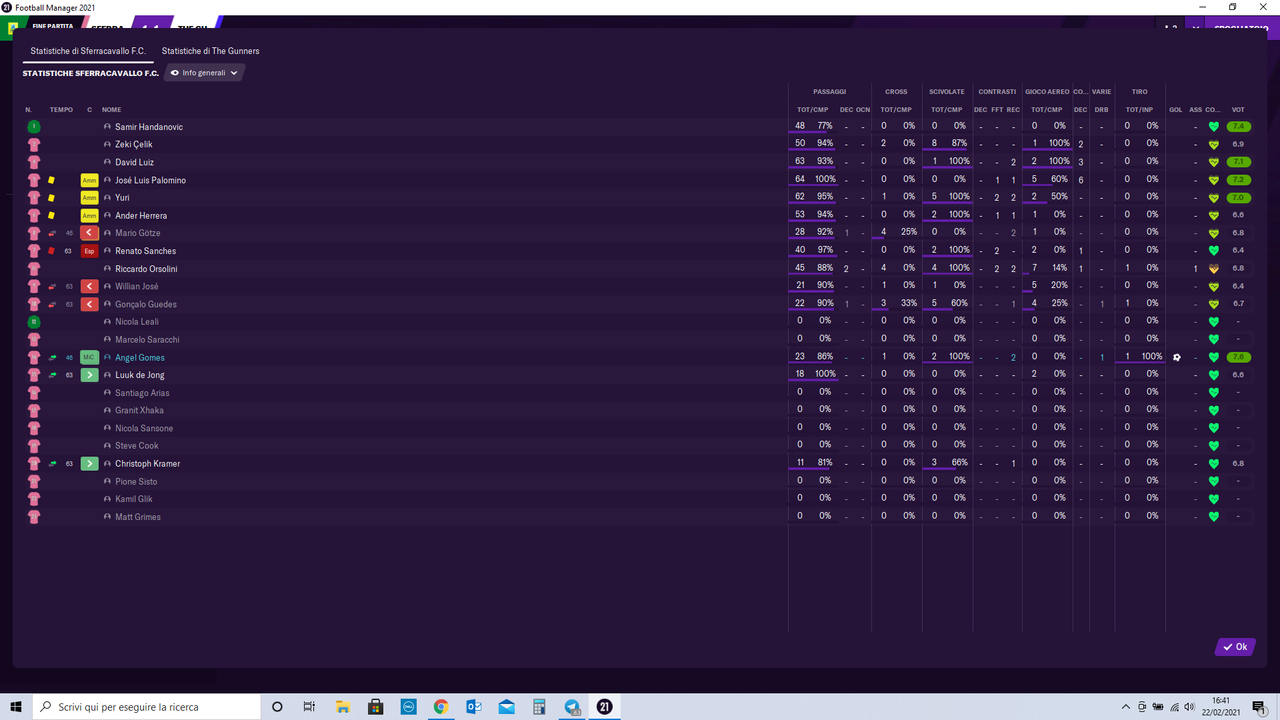Click Samir Handanovic's green goalkeeper number badge
The height and width of the screenshot is (720, 1280).
(x=34, y=127)
